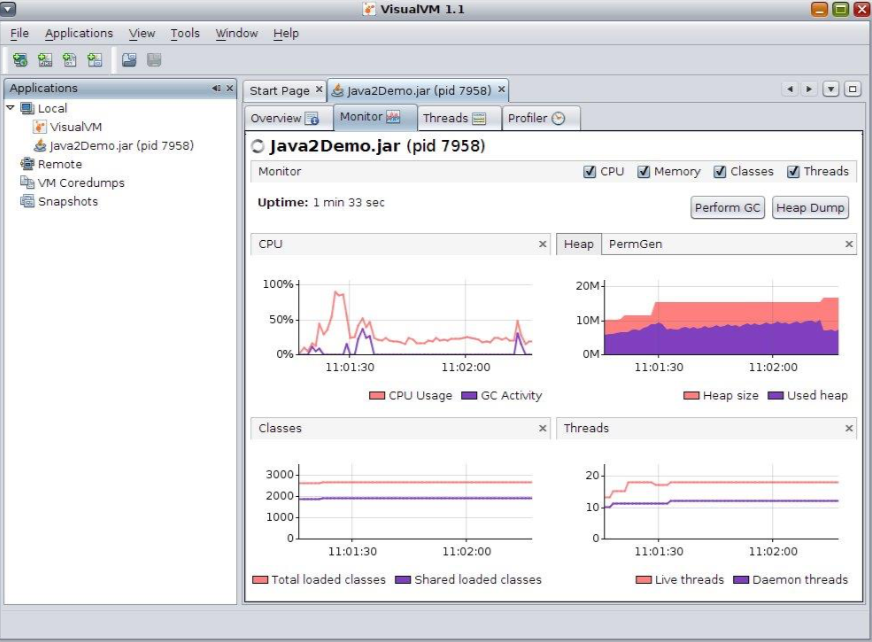Click the Used heap legend swatch

pyautogui.click(x=776, y=396)
